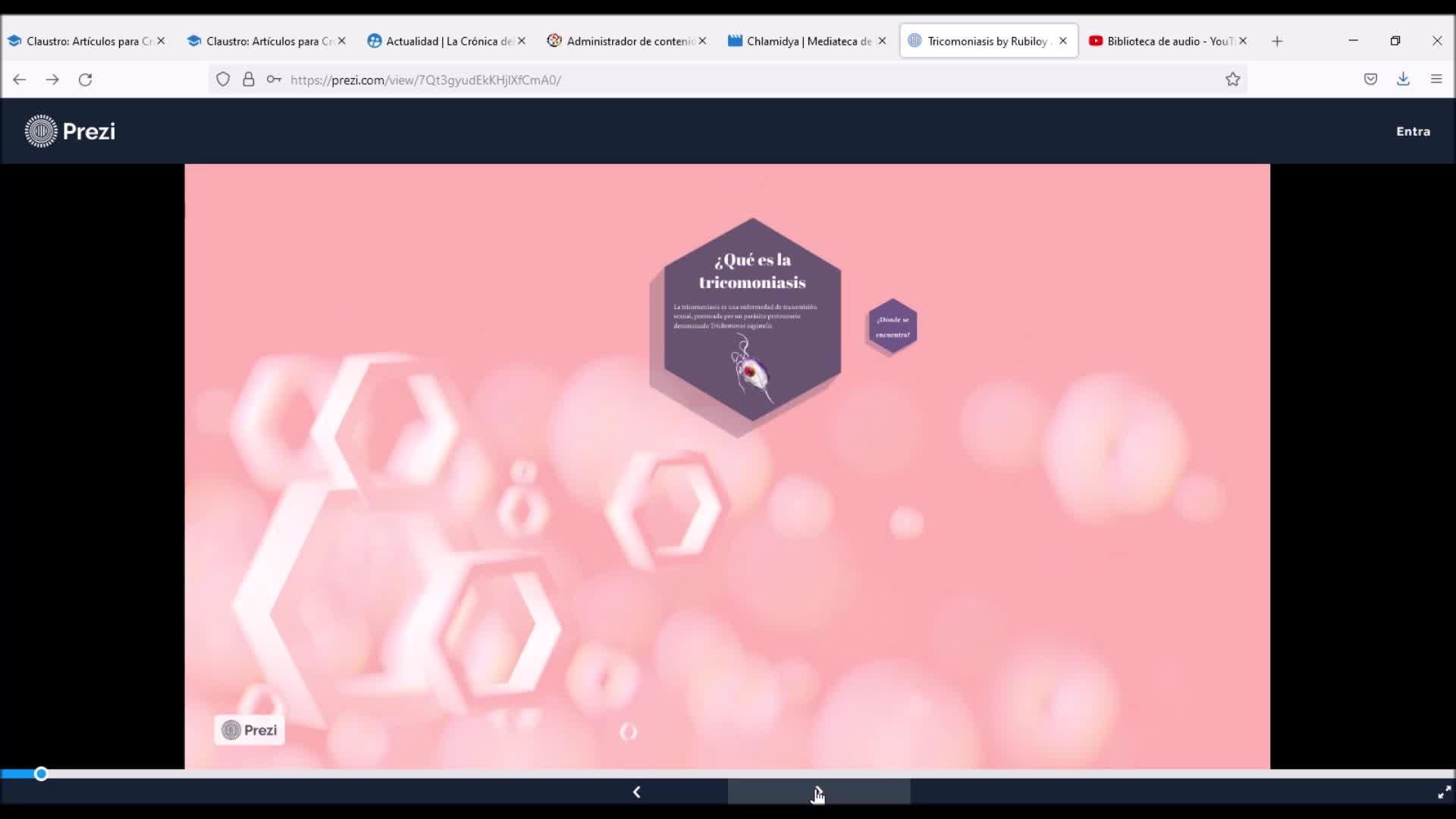The image size is (1456, 819).
Task: Open a new browser tab
Action: coord(1277,41)
